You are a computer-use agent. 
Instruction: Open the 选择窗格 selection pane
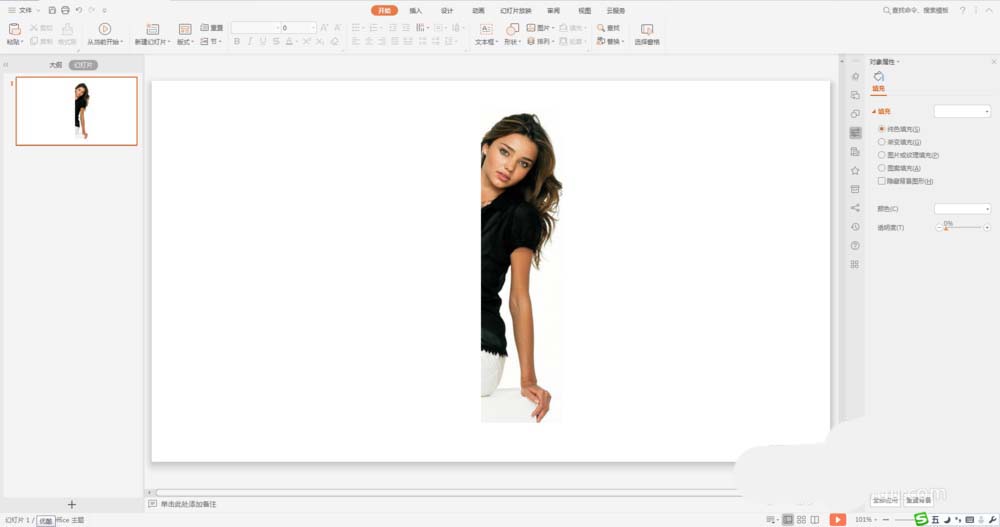(647, 30)
